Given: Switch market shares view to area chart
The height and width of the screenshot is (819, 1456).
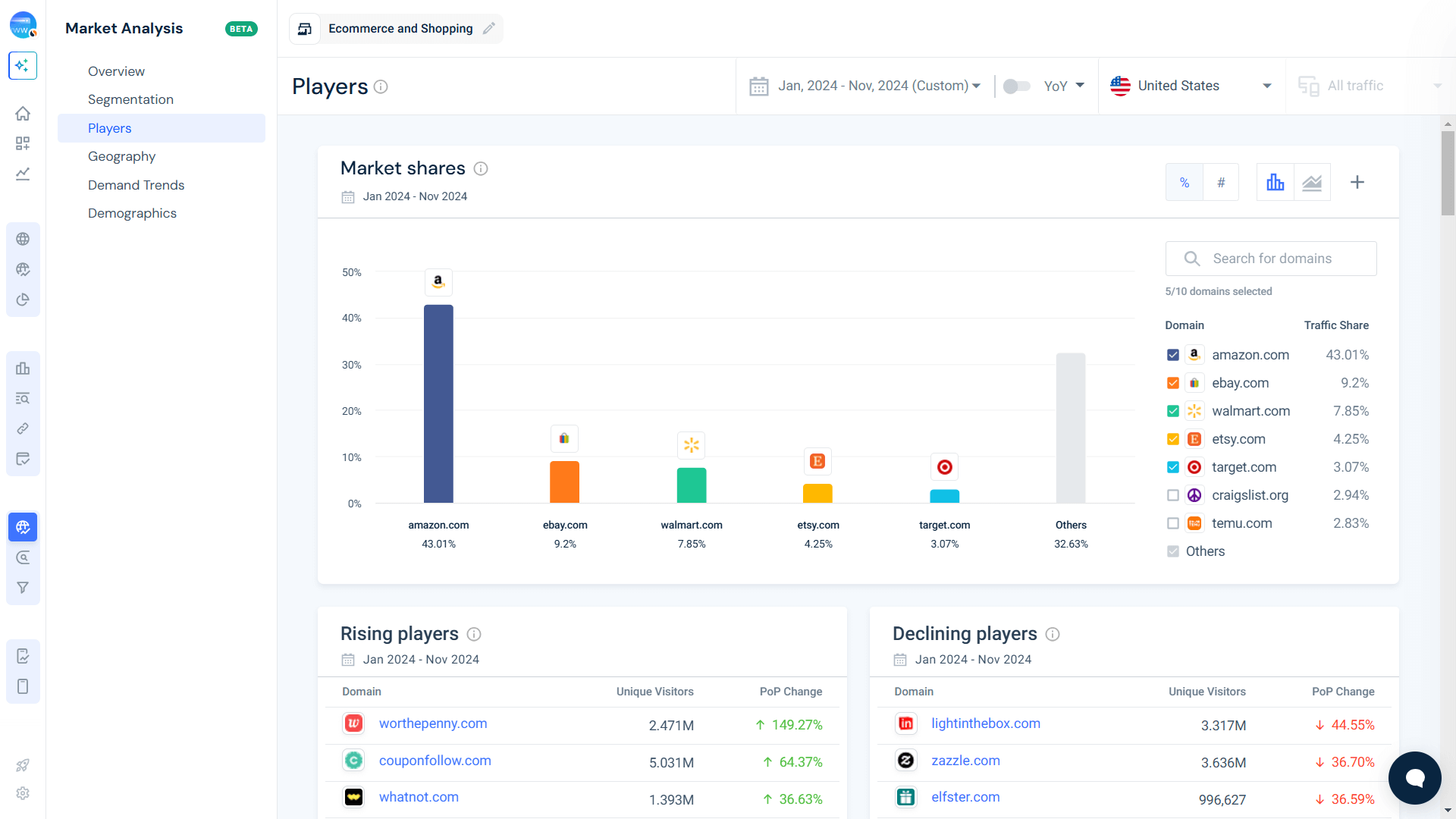Looking at the screenshot, I should (1311, 182).
